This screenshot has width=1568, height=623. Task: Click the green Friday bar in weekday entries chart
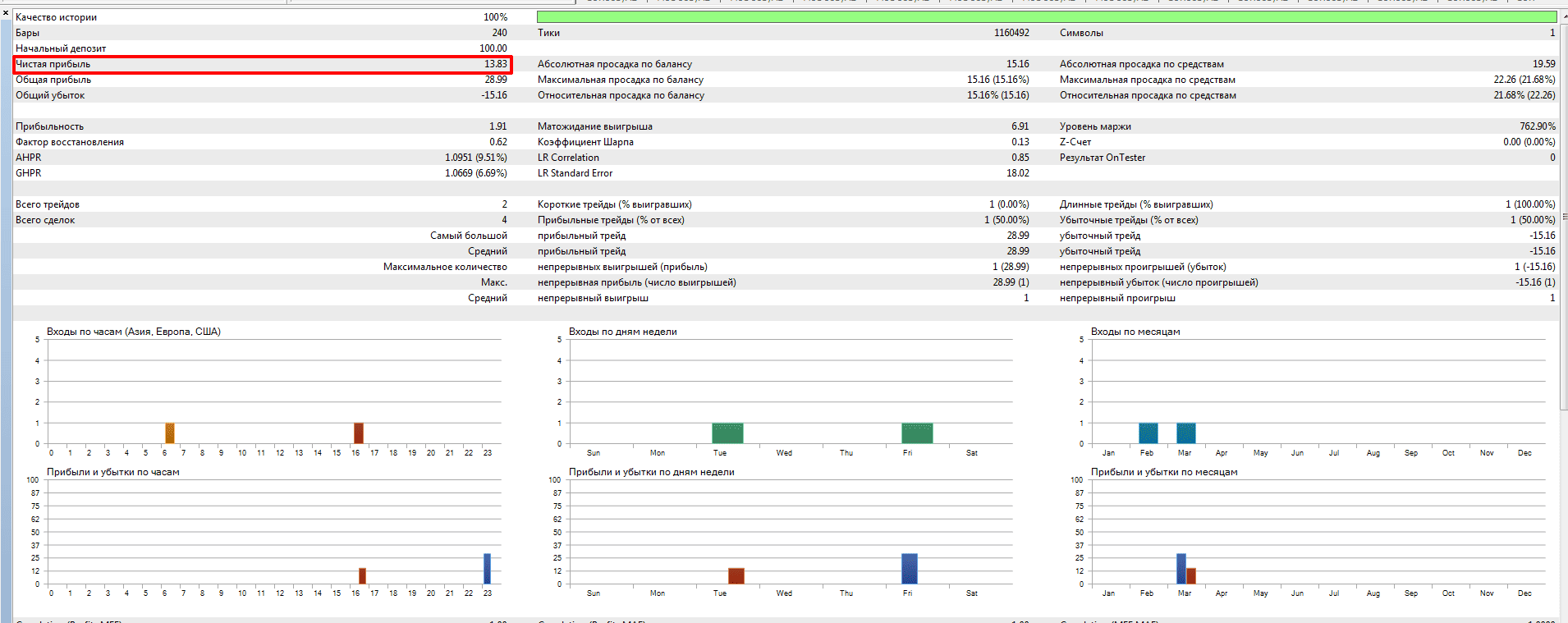917,433
